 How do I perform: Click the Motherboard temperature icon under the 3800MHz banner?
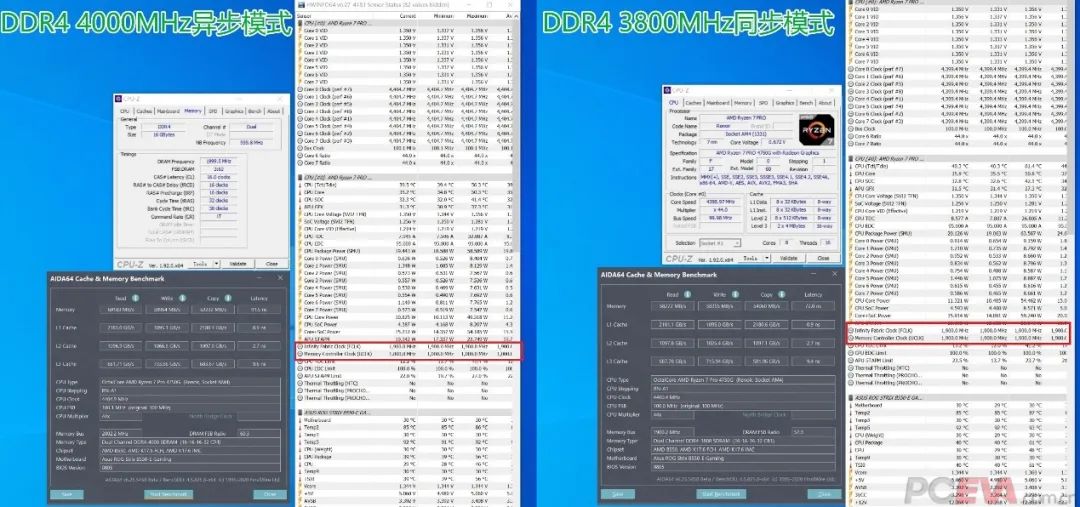pos(850,406)
